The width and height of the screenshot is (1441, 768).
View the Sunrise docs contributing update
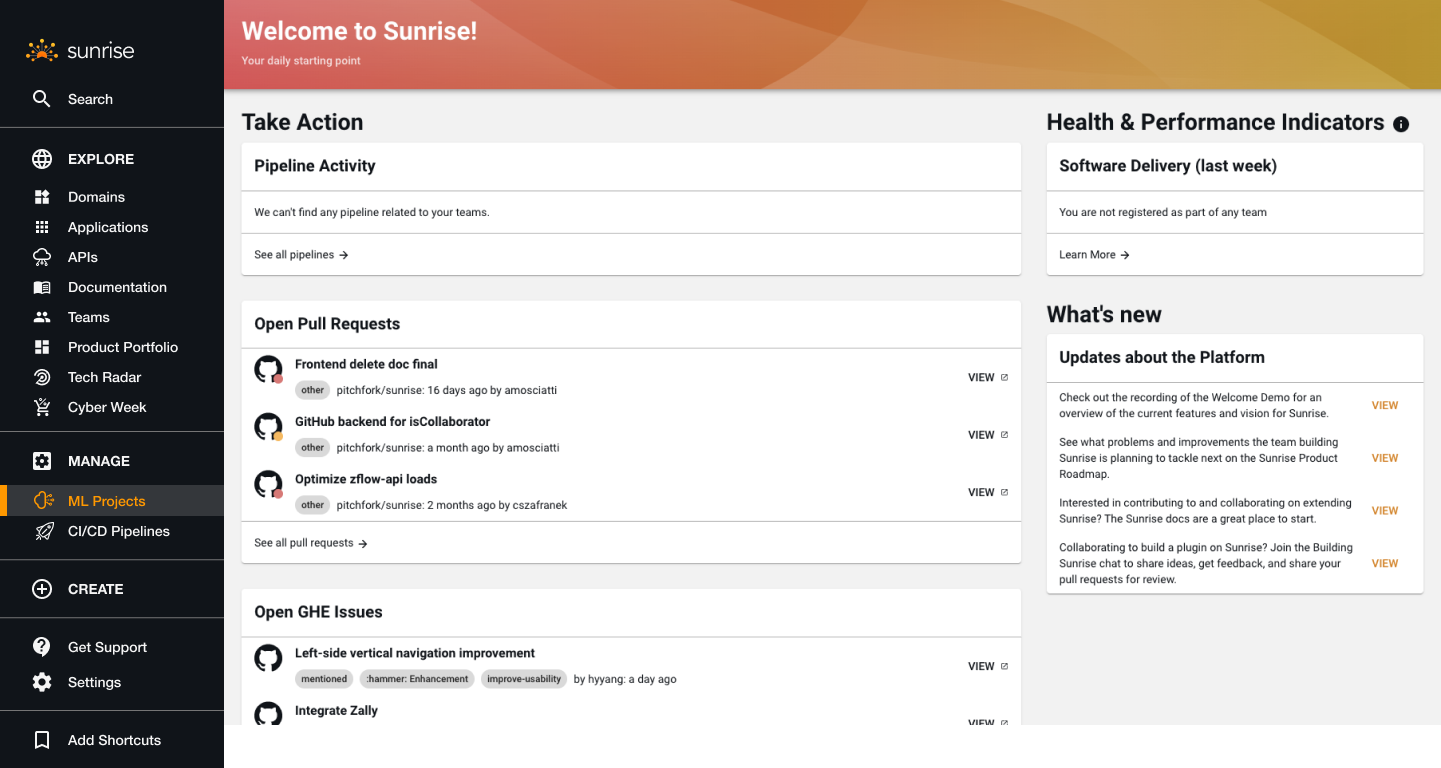pos(1385,511)
